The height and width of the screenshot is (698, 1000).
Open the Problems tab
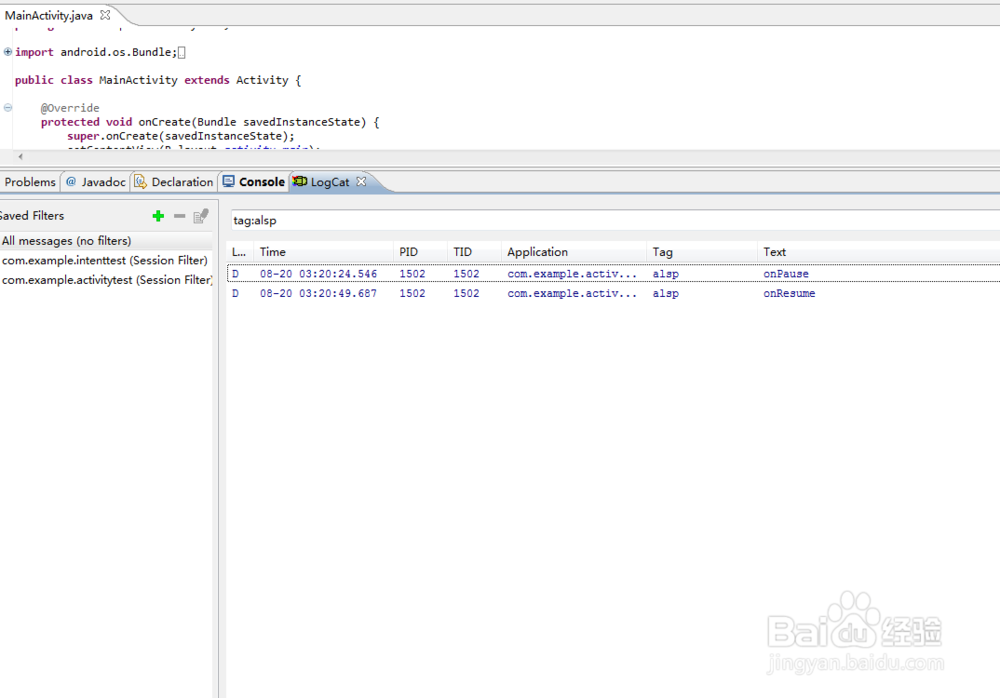[30, 182]
